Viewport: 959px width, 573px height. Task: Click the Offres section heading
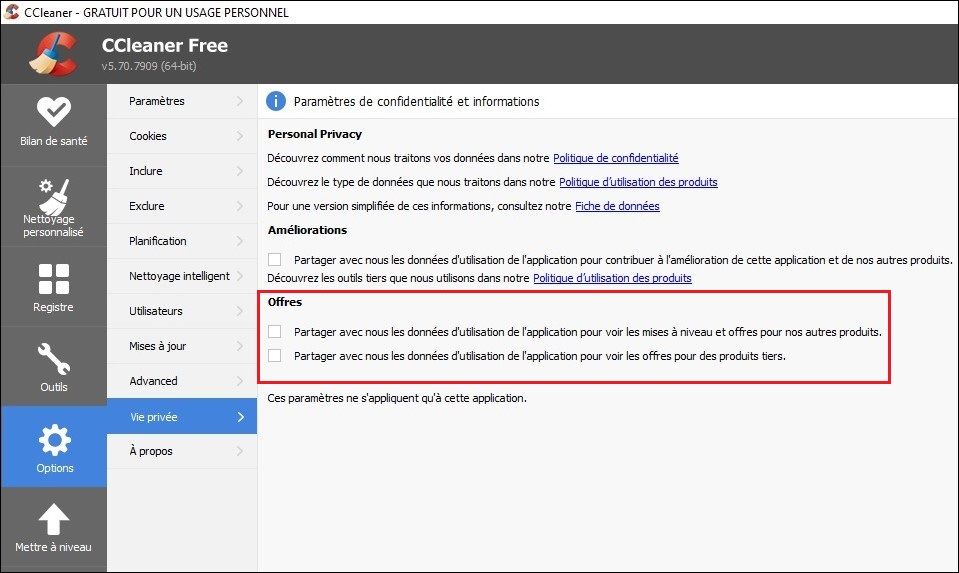(285, 301)
